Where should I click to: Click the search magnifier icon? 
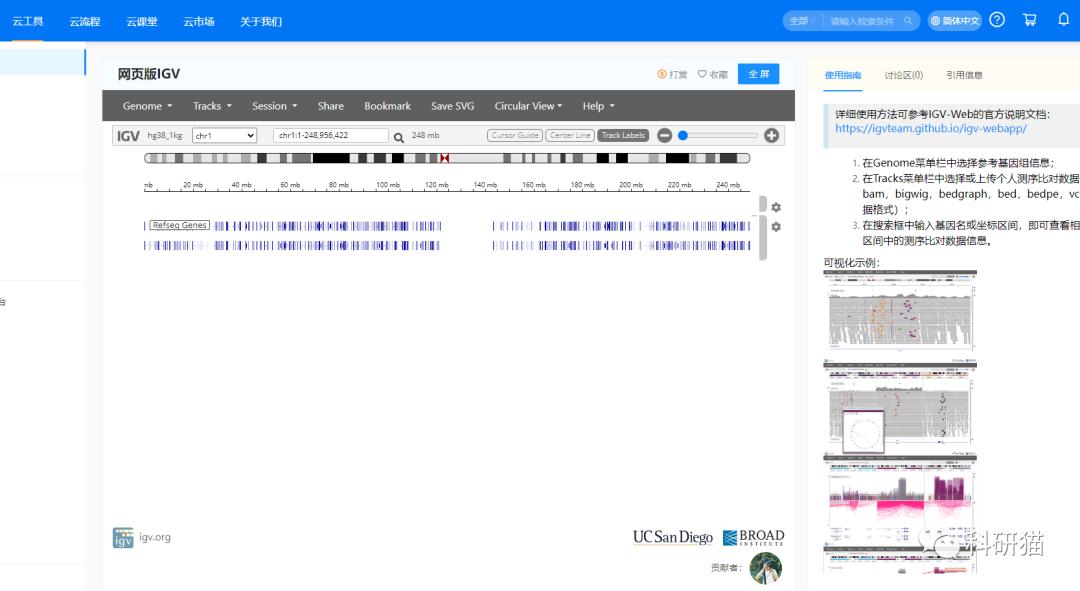[398, 135]
